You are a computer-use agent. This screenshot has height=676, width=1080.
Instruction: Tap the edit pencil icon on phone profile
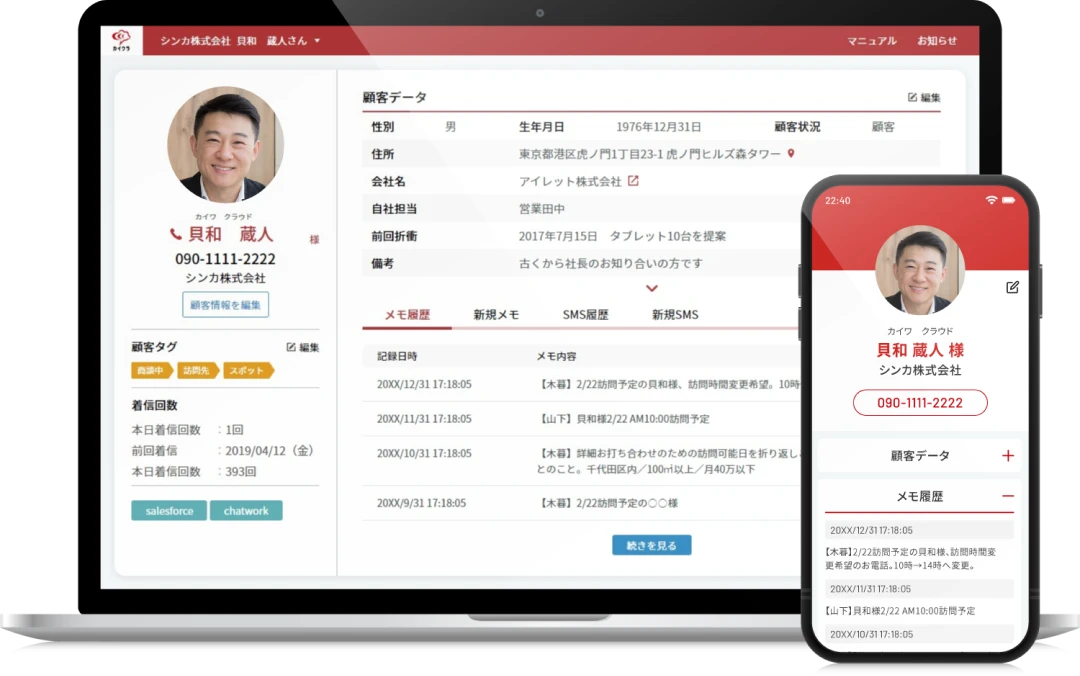1012,287
